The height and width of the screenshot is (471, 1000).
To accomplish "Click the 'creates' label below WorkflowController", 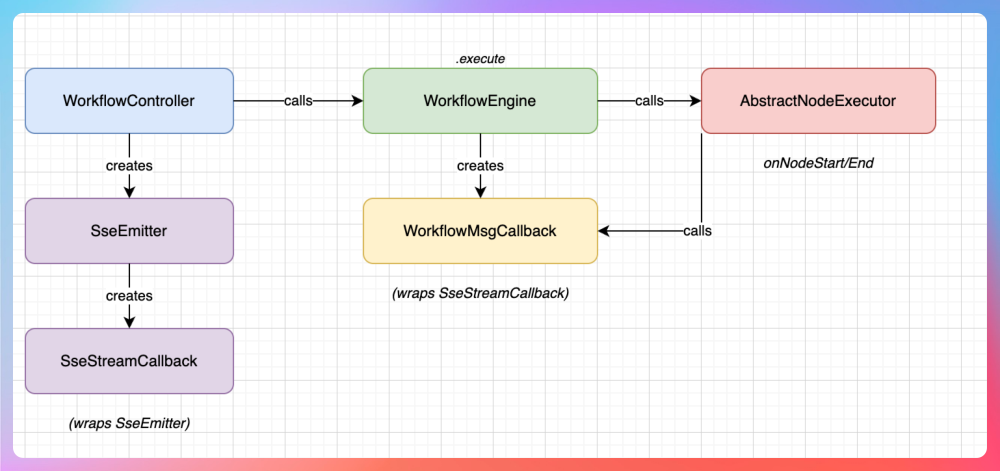I will pos(129,165).
